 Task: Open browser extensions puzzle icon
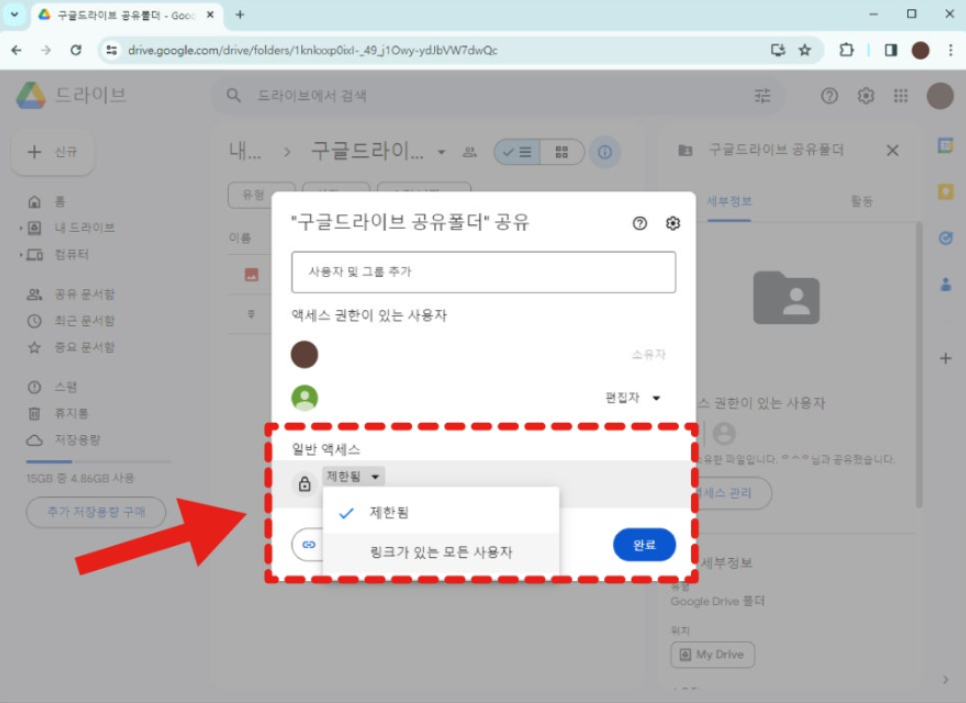(846, 50)
